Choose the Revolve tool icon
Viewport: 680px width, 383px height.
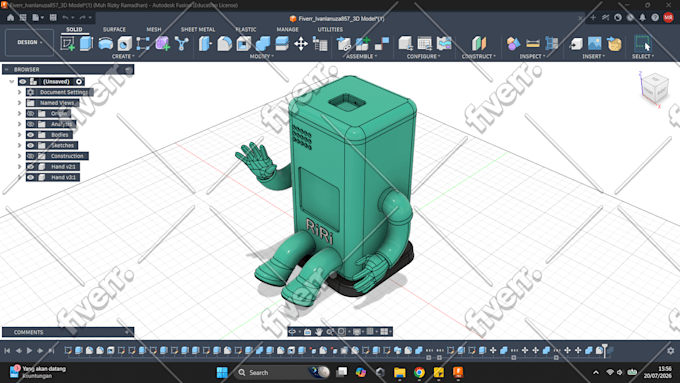click(105, 43)
